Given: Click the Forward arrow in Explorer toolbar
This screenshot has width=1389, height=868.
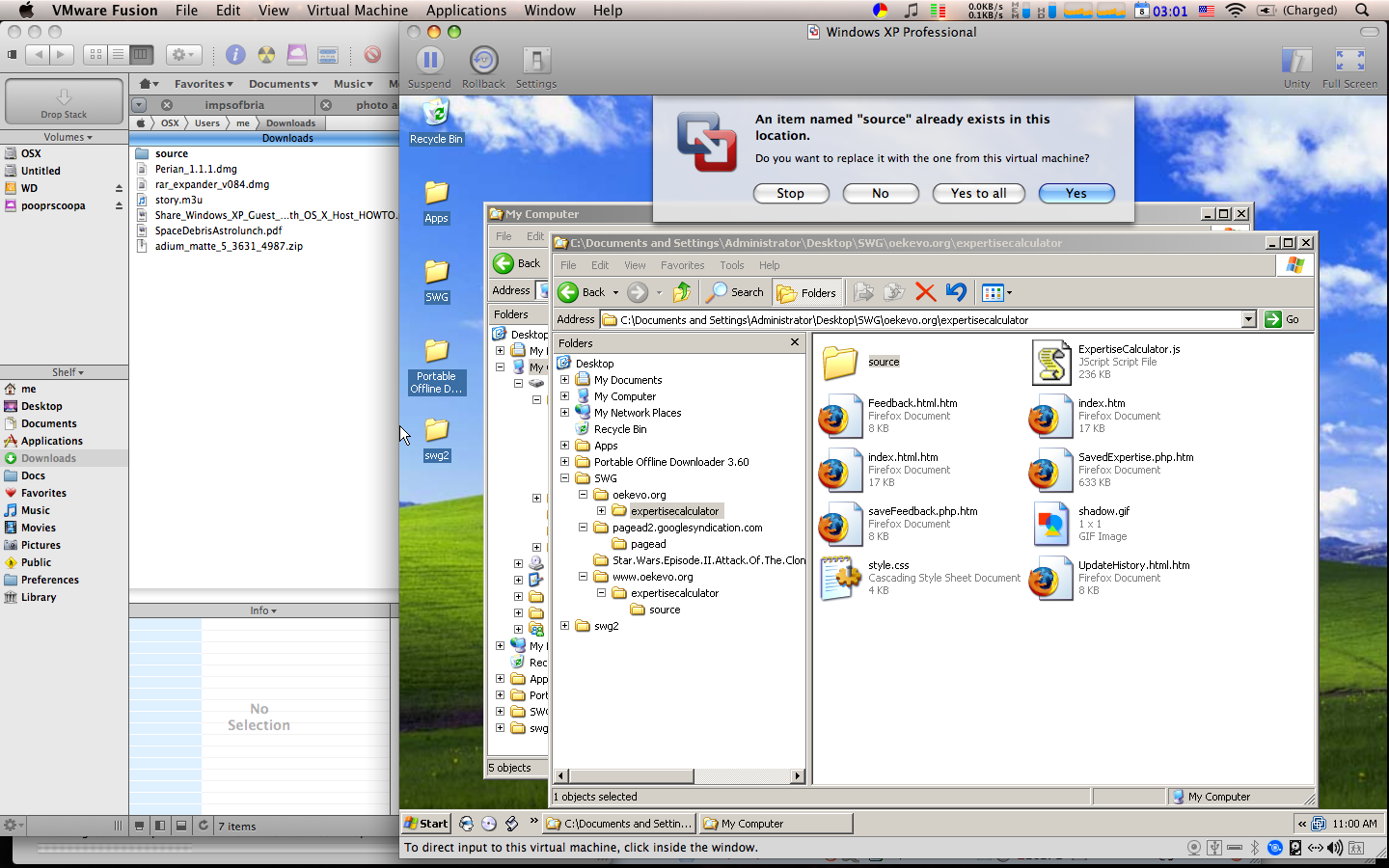Looking at the screenshot, I should coord(638,292).
